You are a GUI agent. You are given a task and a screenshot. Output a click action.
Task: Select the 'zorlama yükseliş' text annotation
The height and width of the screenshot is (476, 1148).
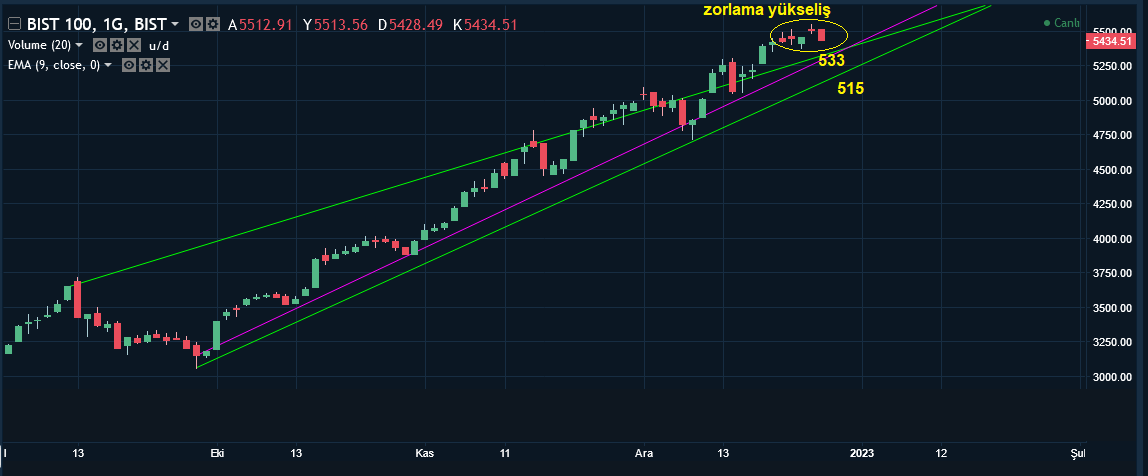point(767,10)
